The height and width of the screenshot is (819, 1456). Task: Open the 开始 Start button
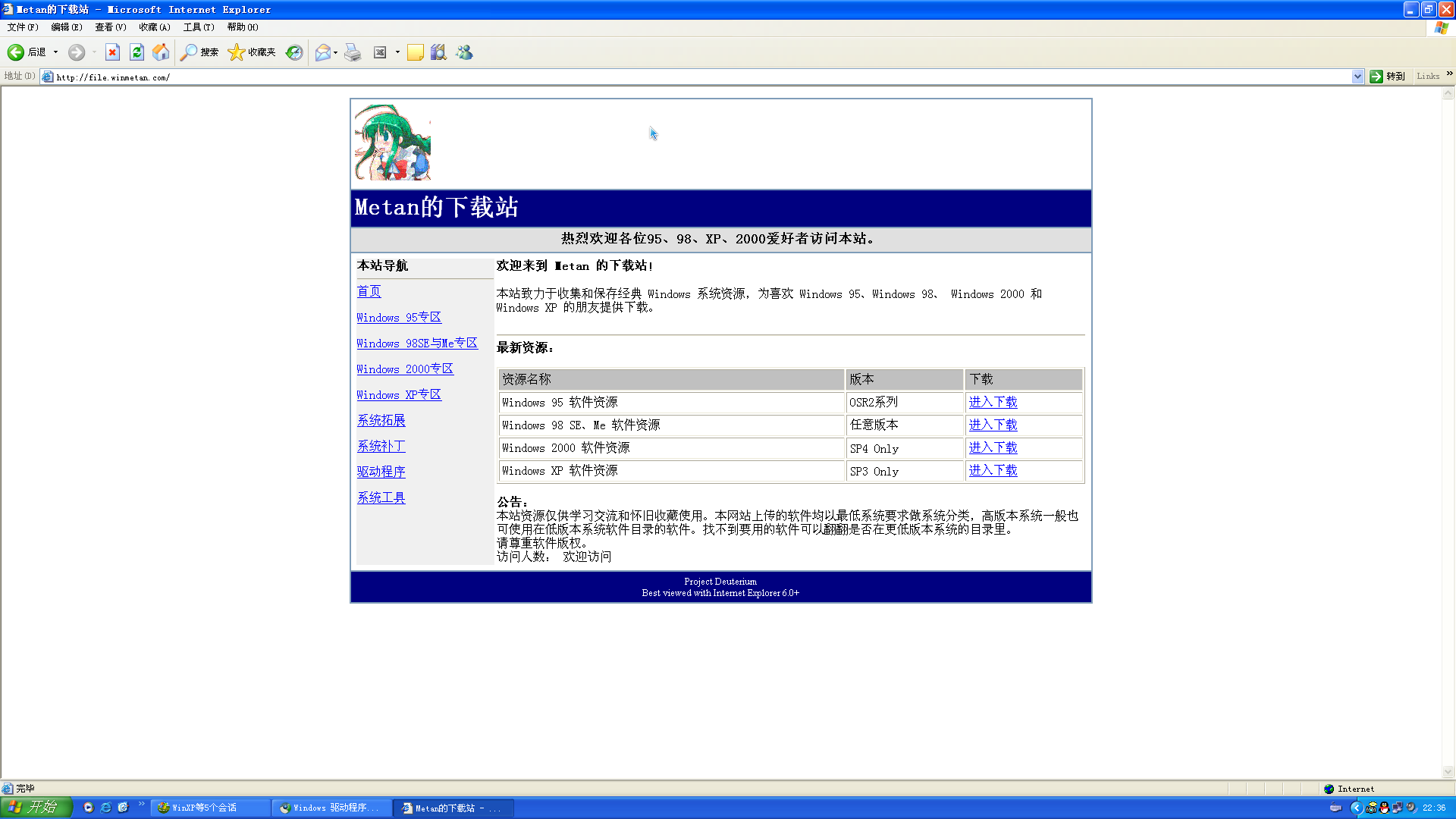36,808
